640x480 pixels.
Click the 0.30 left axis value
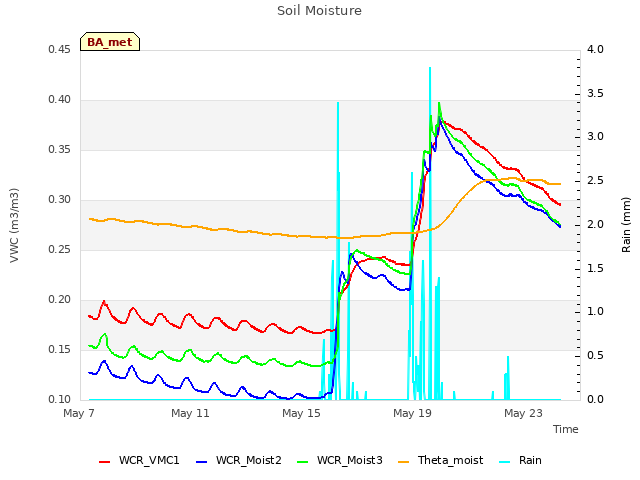click(60, 200)
